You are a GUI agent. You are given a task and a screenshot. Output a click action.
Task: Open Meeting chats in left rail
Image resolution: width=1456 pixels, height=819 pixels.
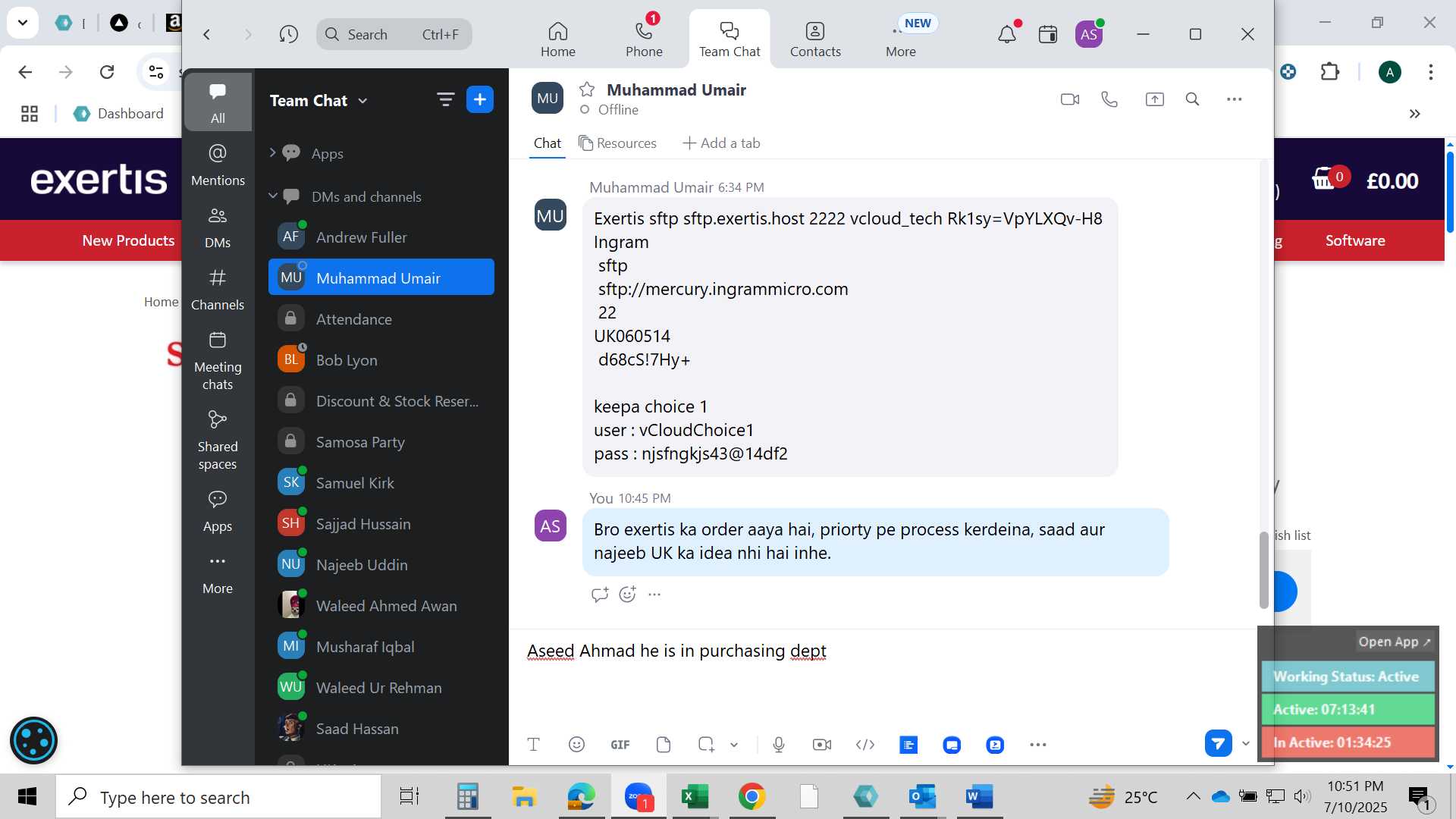[x=218, y=361]
